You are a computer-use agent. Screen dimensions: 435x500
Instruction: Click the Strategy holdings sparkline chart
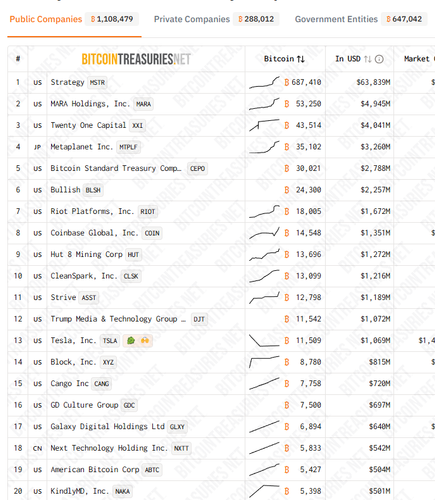pos(264,82)
